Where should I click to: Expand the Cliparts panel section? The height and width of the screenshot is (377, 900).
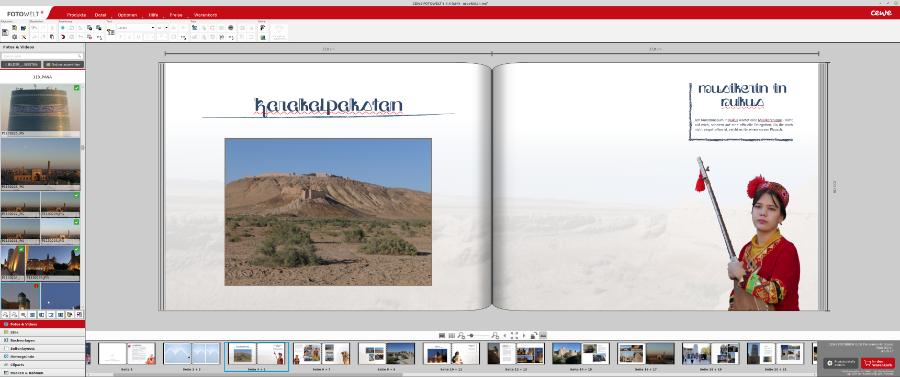(42, 364)
